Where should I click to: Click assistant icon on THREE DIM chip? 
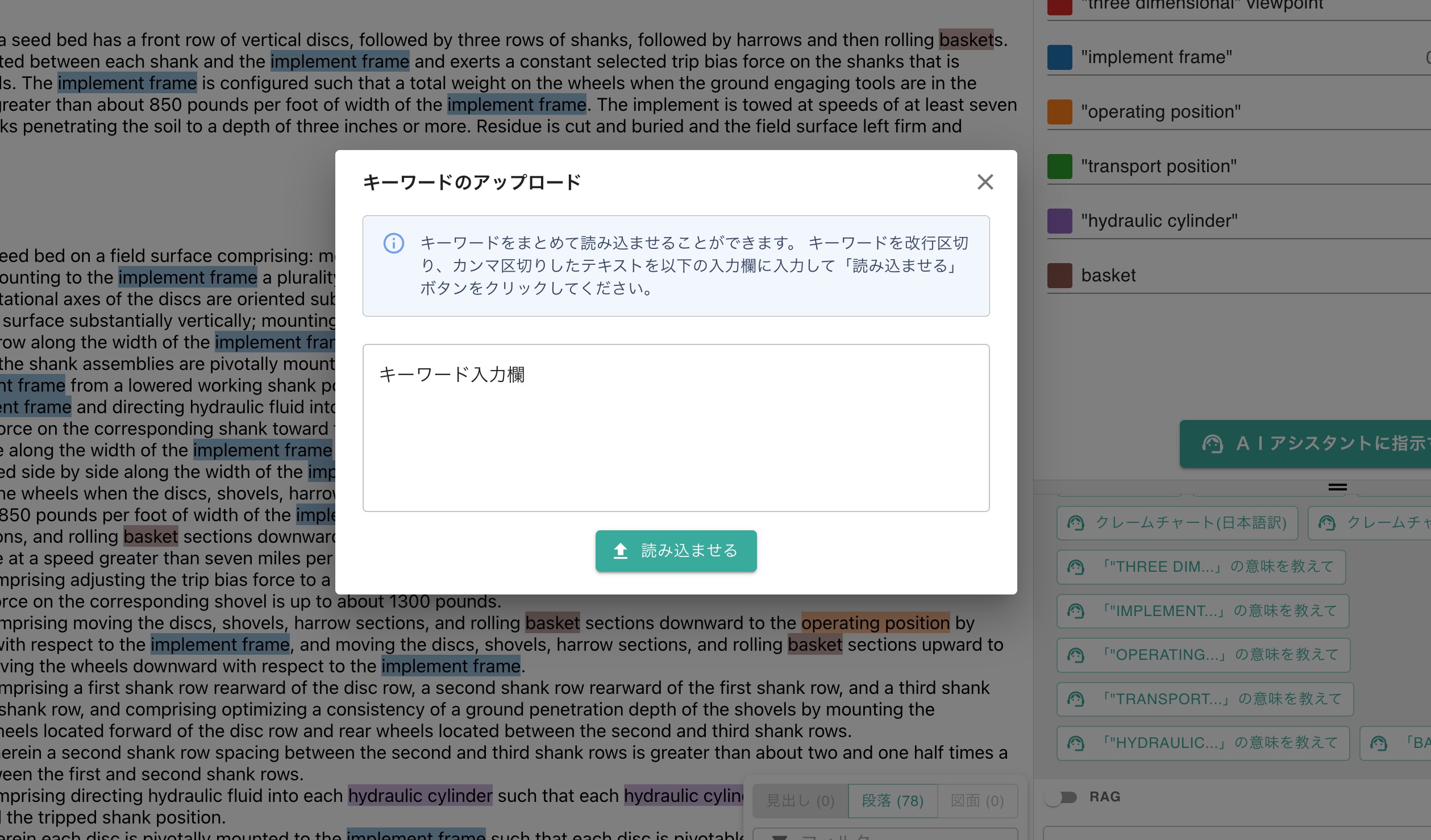tap(1075, 567)
